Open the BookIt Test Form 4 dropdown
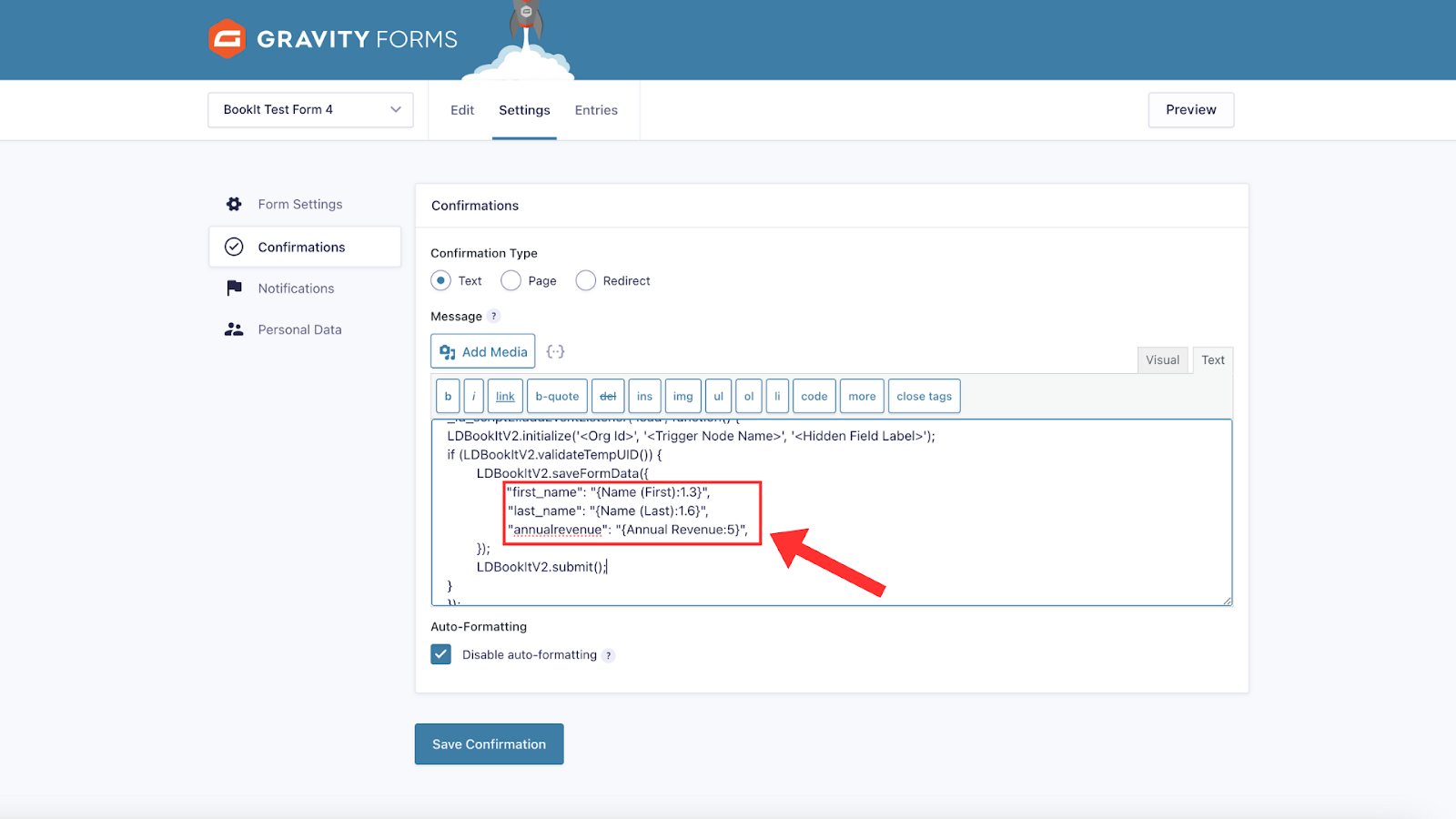Viewport: 1456px width, 819px height. (x=310, y=110)
